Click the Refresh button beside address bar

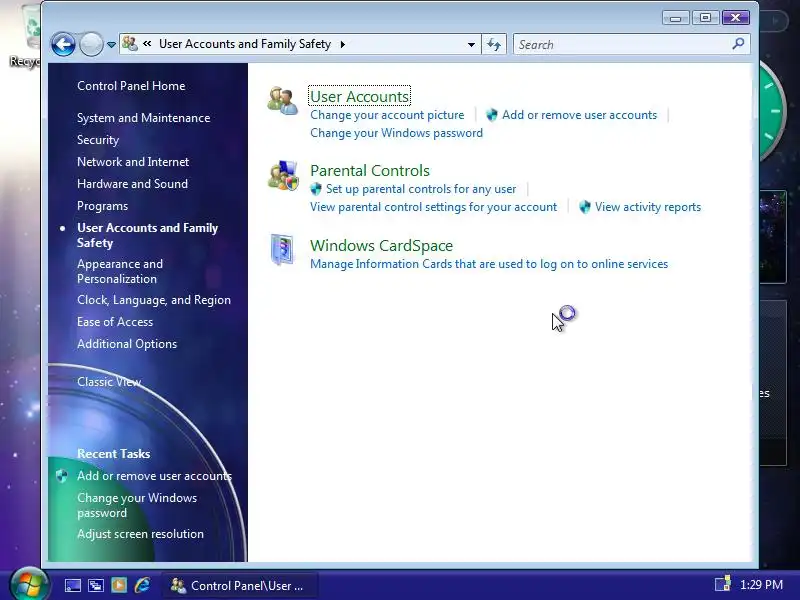494,44
